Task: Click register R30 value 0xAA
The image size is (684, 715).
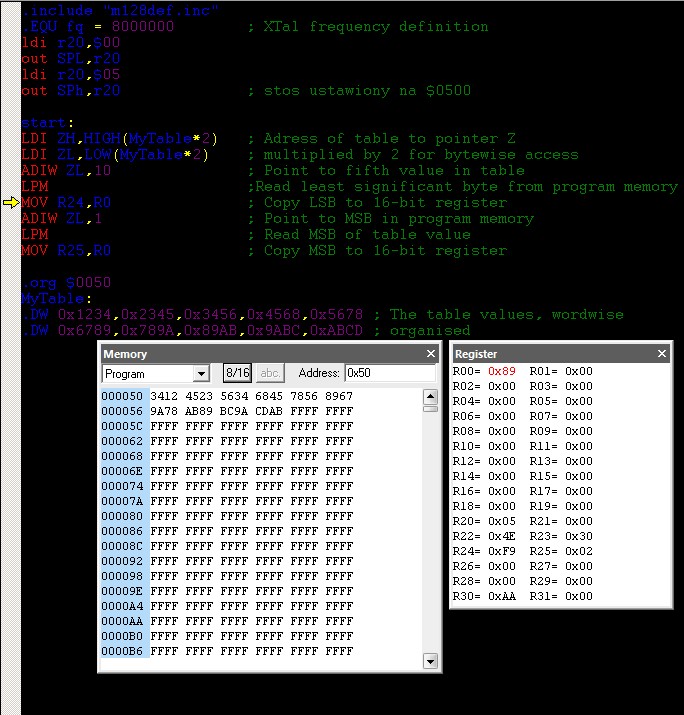Action: (x=502, y=596)
